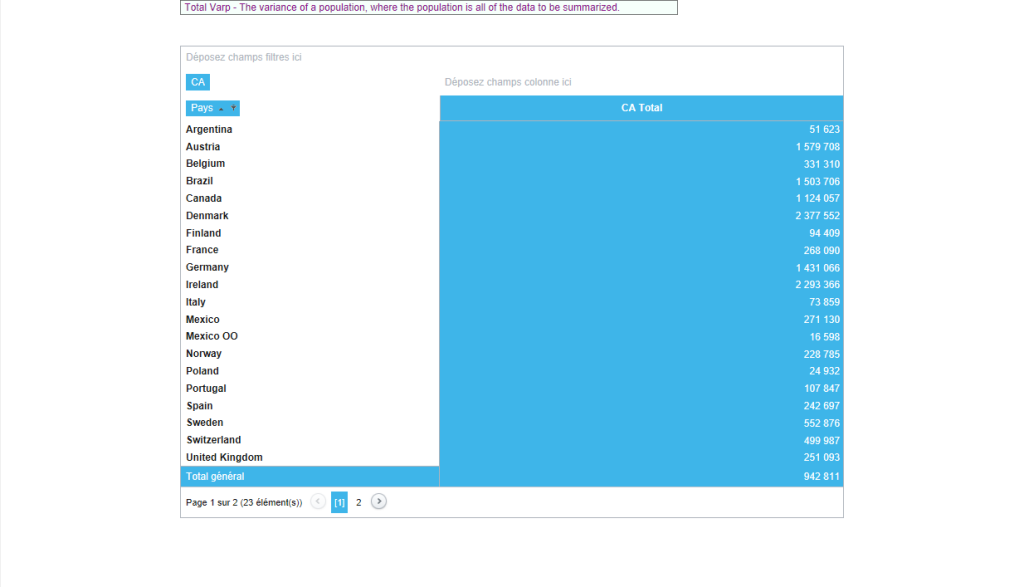Select the Spain row label
The height and width of the screenshot is (587, 1024).
(x=199, y=405)
